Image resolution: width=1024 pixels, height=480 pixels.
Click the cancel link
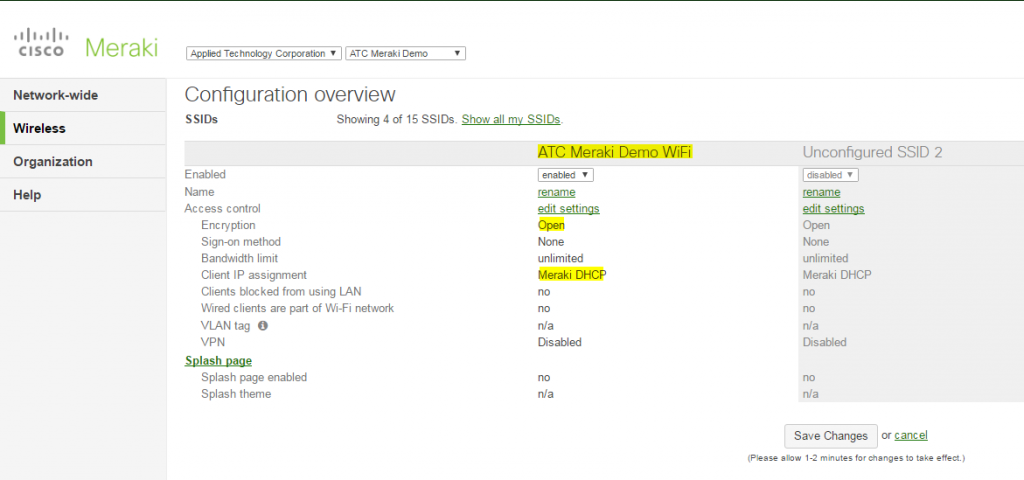click(x=911, y=435)
